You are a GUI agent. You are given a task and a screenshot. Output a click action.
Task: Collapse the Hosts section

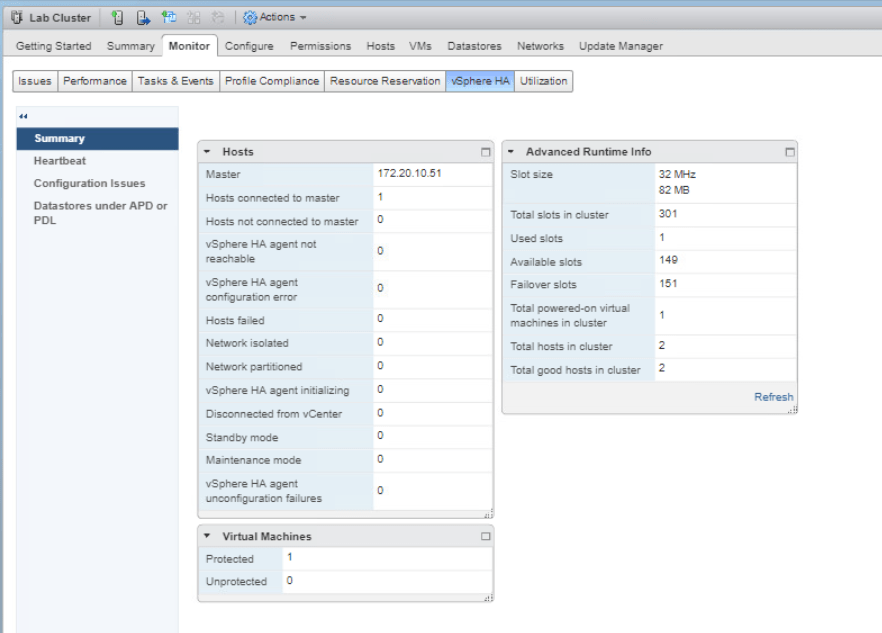207,152
